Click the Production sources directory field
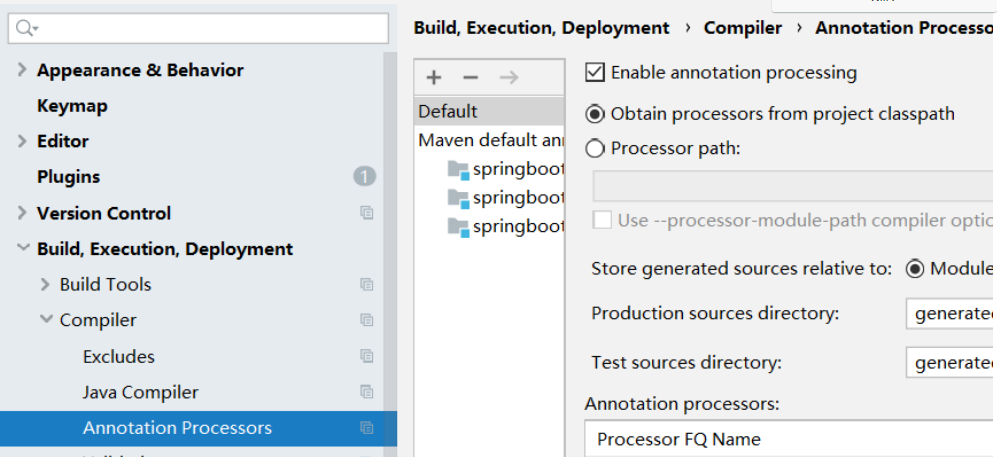This screenshot has height=457, width=997. click(x=950, y=313)
